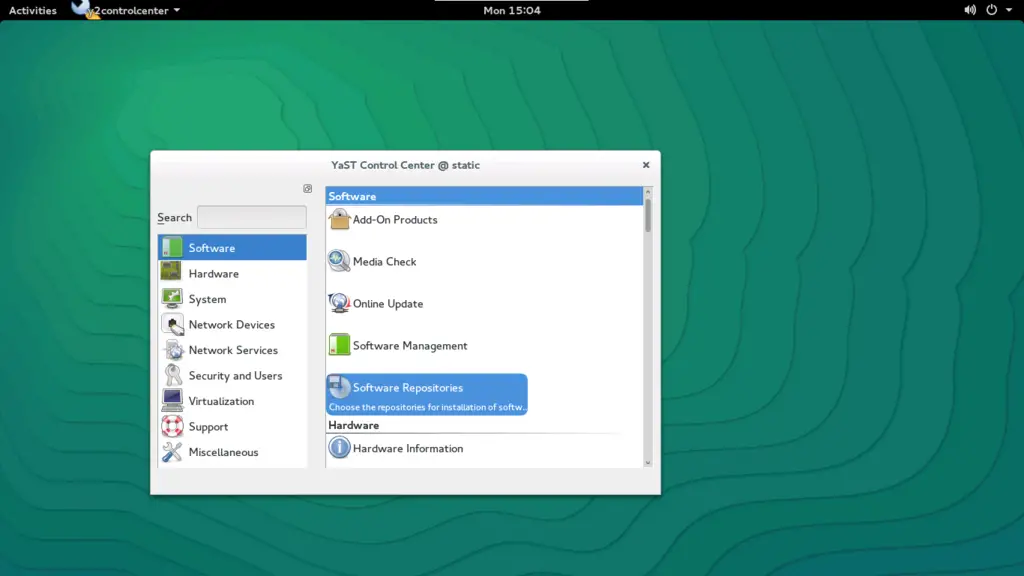Click the System category monitor icon
Image resolution: width=1024 pixels, height=576 pixels.
172,298
